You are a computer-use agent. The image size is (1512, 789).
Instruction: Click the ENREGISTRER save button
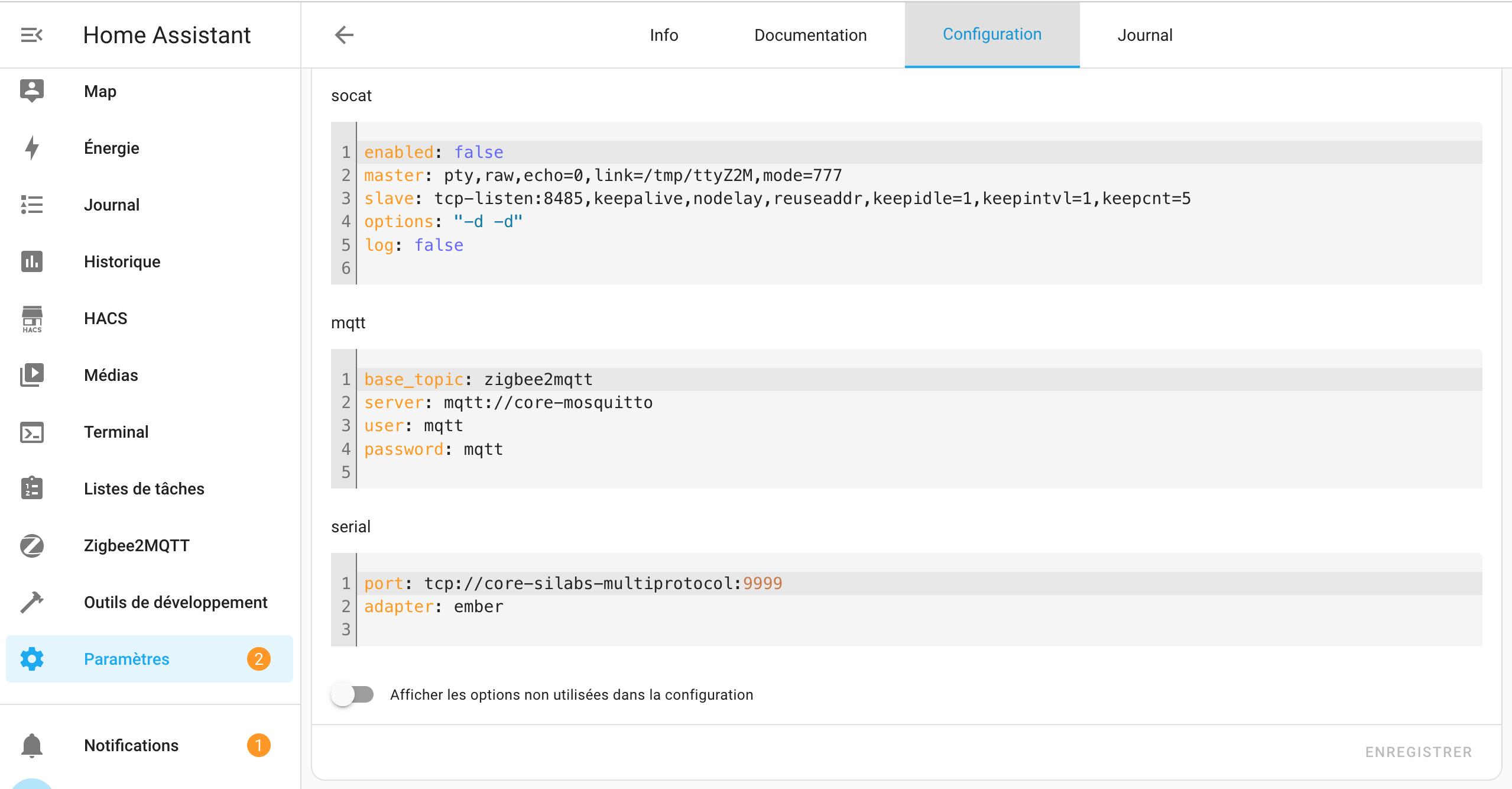click(1418, 752)
